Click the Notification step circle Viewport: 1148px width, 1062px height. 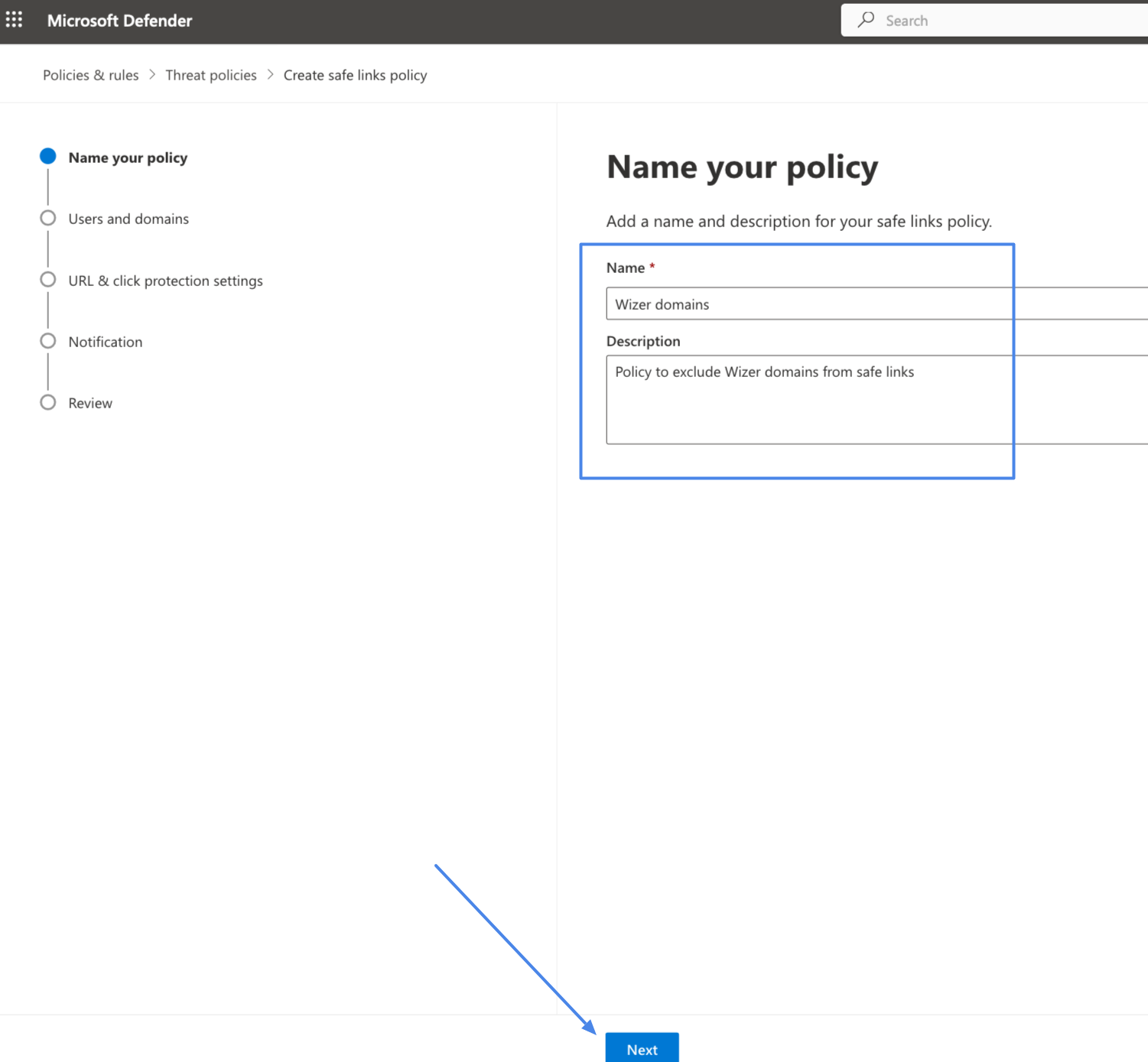pyautogui.click(x=47, y=340)
